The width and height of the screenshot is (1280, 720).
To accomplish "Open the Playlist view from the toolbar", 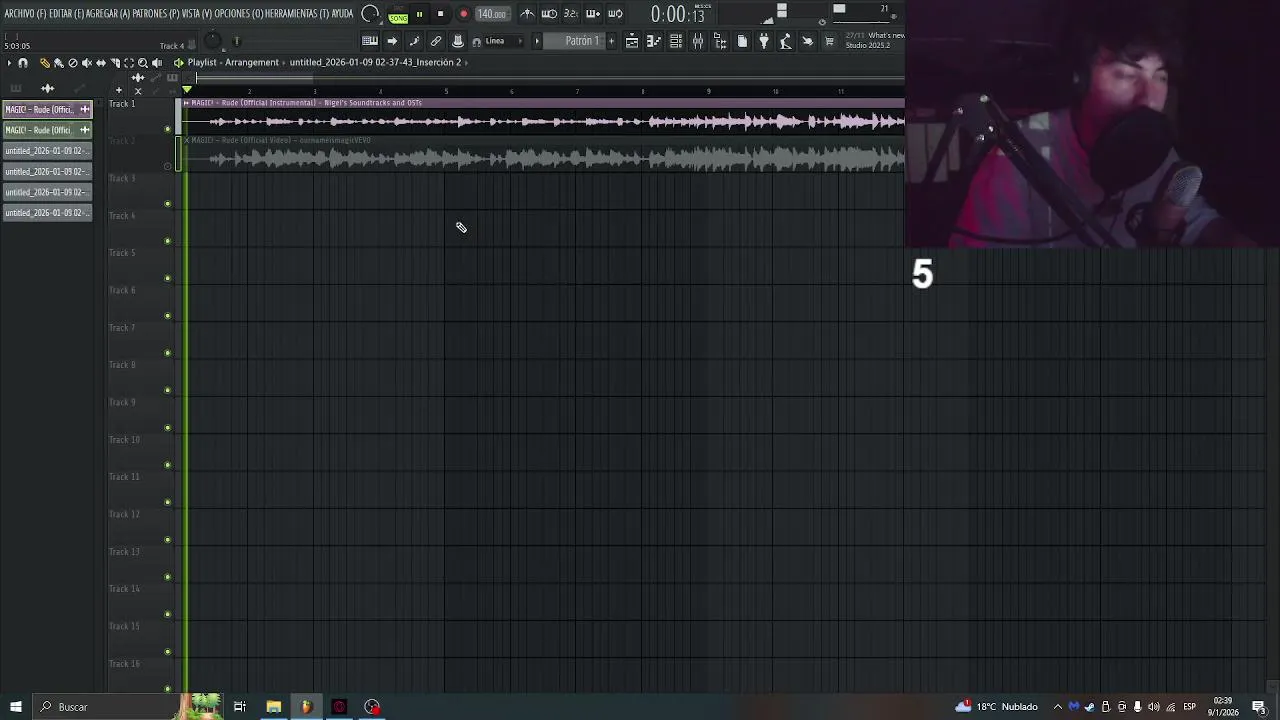I will (632, 41).
